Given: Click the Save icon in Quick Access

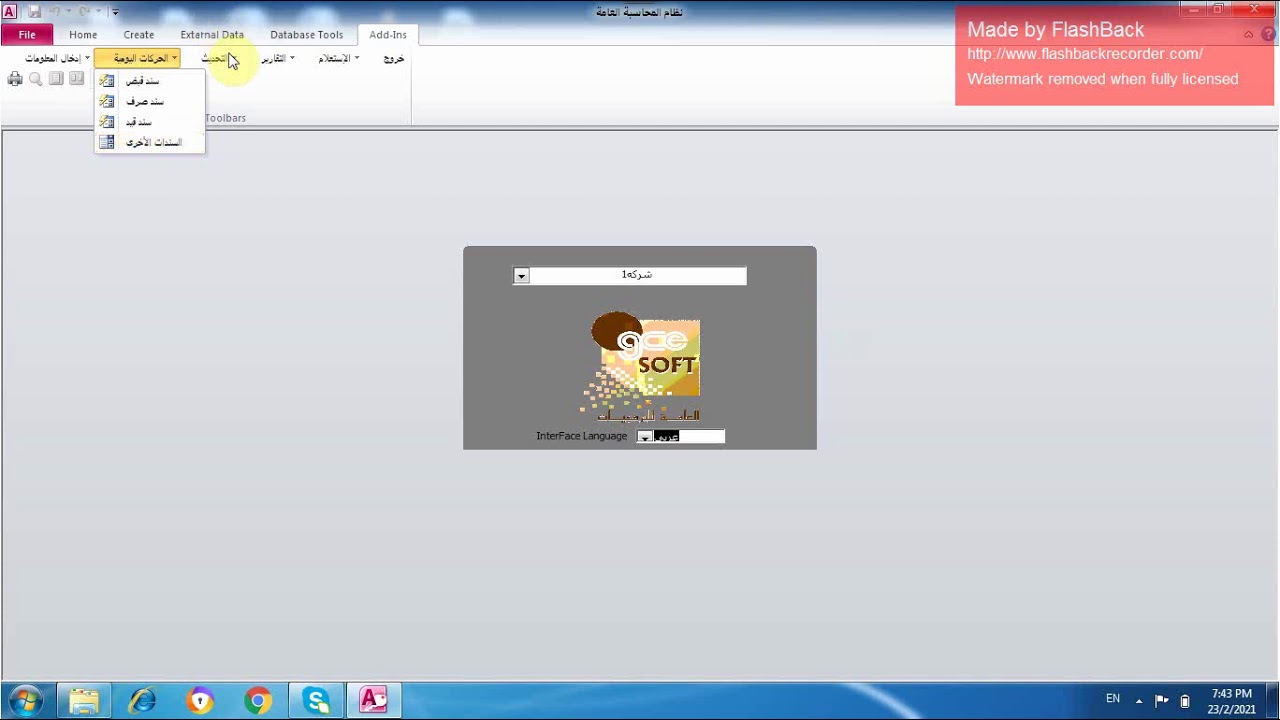Looking at the screenshot, I should click(x=34, y=12).
